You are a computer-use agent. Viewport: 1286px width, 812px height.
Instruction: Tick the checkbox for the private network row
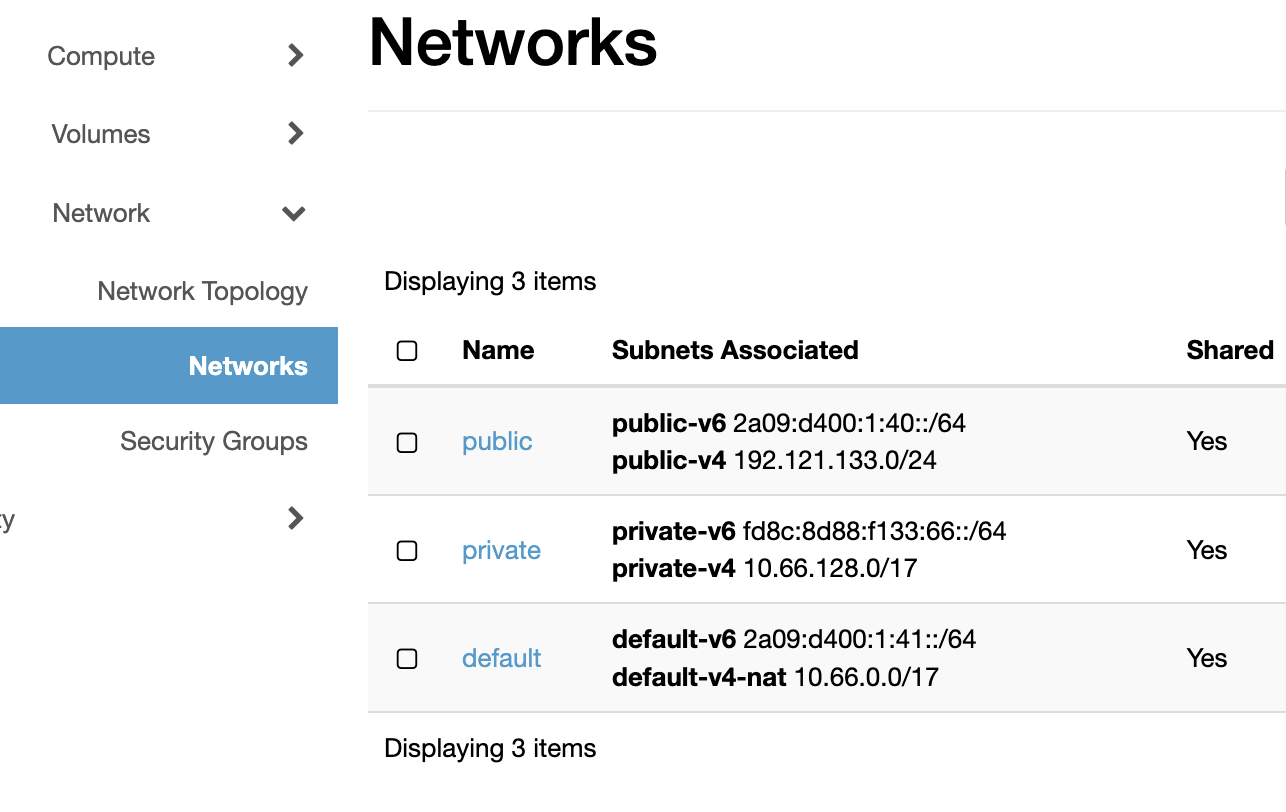[x=407, y=551]
